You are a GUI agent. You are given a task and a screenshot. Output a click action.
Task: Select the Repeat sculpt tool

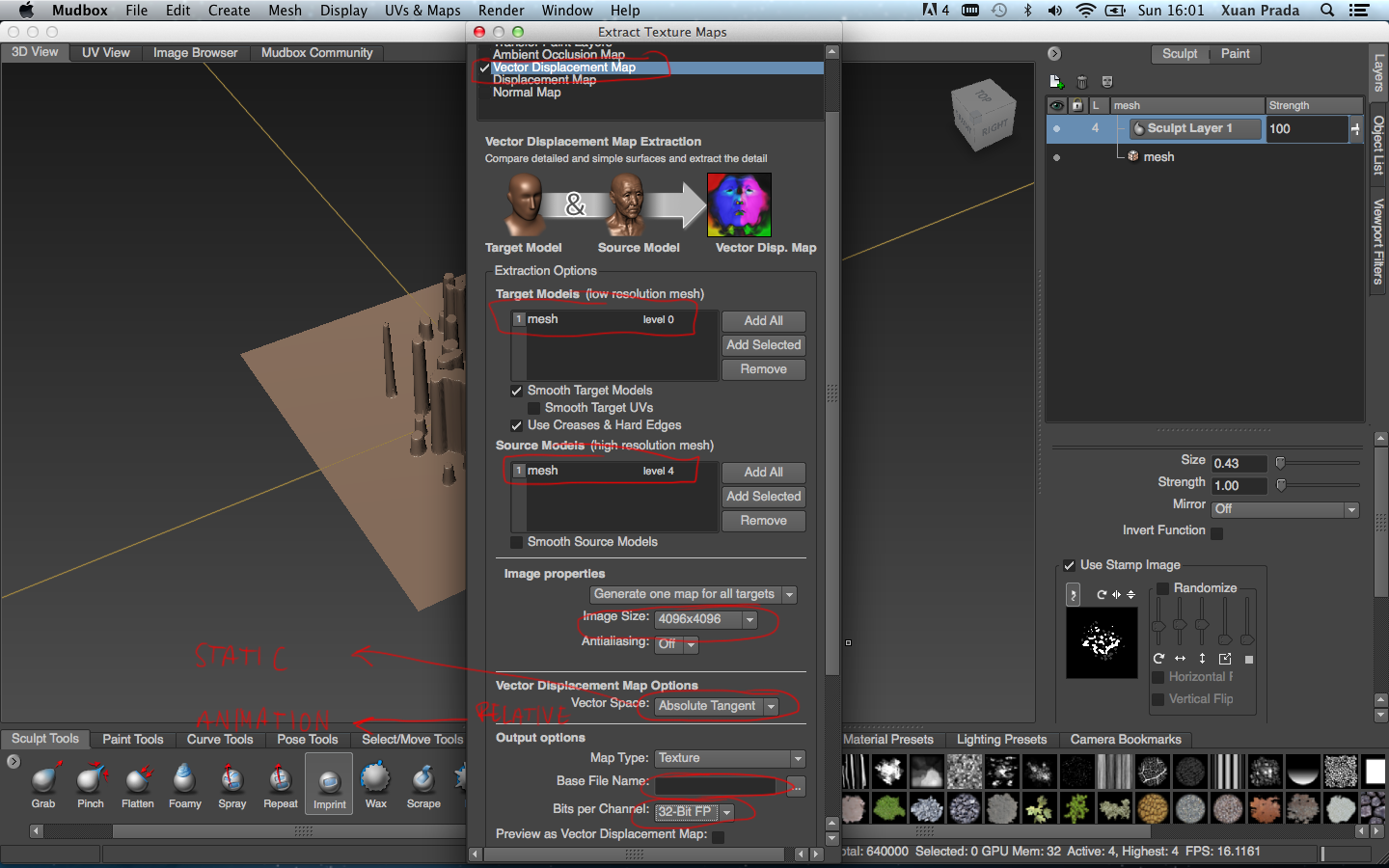pyautogui.click(x=281, y=785)
